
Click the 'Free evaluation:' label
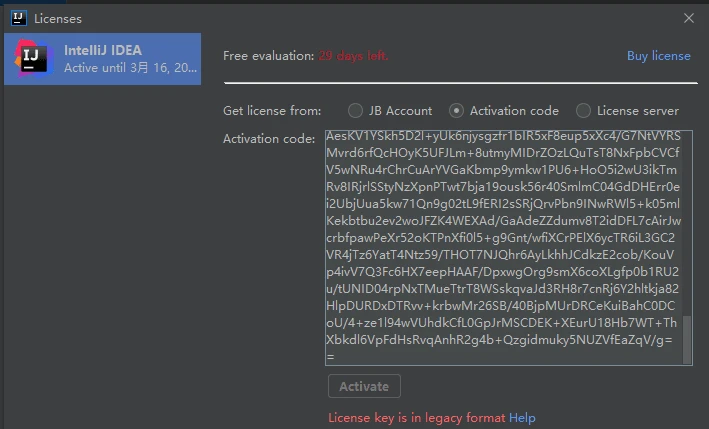pyautogui.click(x=268, y=56)
